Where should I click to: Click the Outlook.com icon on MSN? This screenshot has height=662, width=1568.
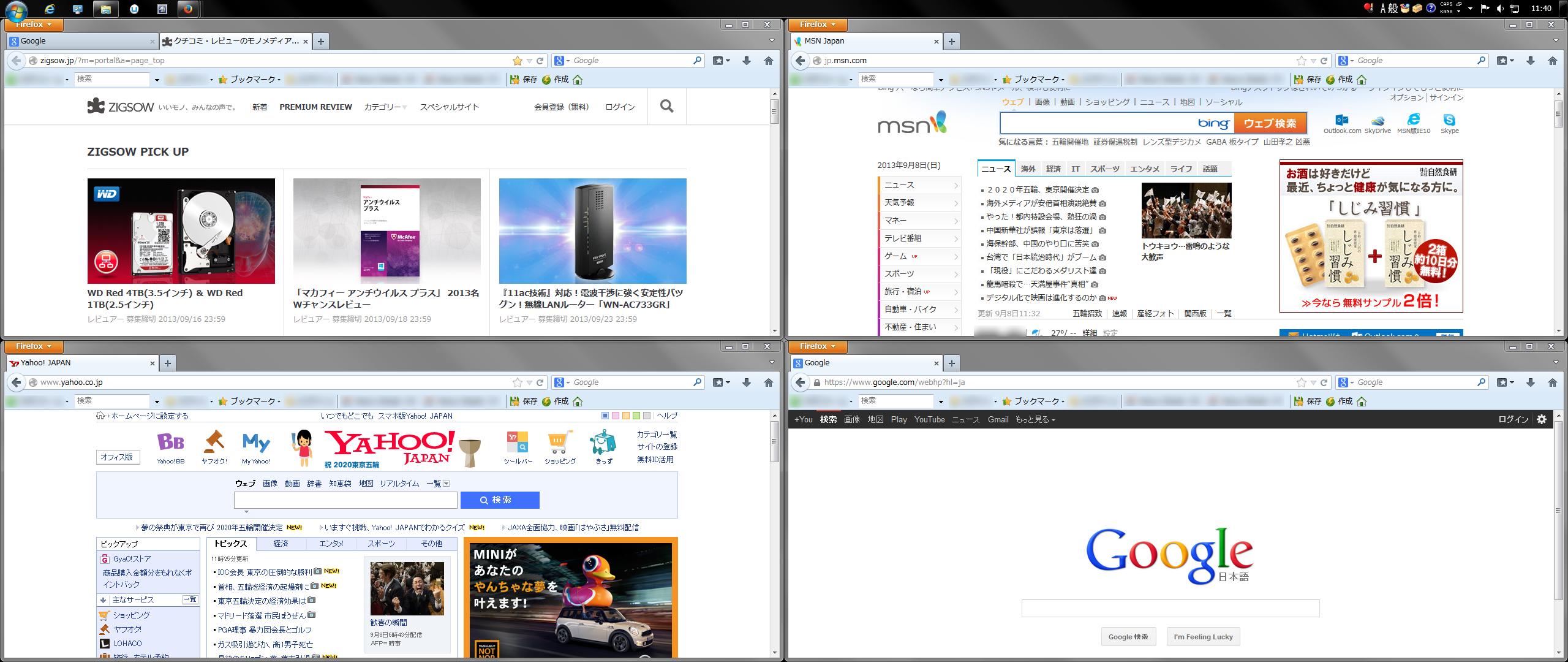tap(1341, 120)
